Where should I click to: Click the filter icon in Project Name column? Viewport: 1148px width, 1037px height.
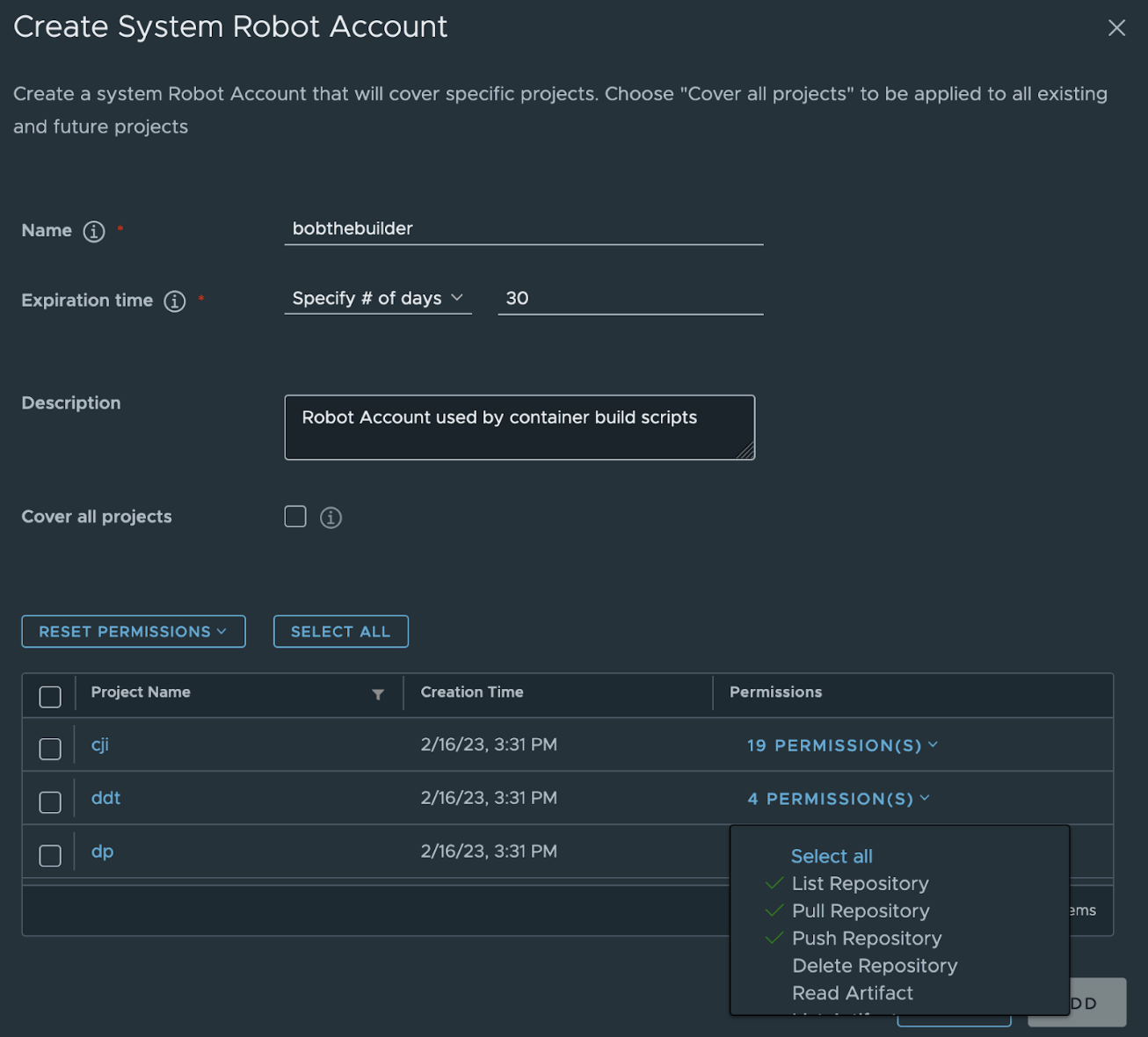tap(378, 694)
